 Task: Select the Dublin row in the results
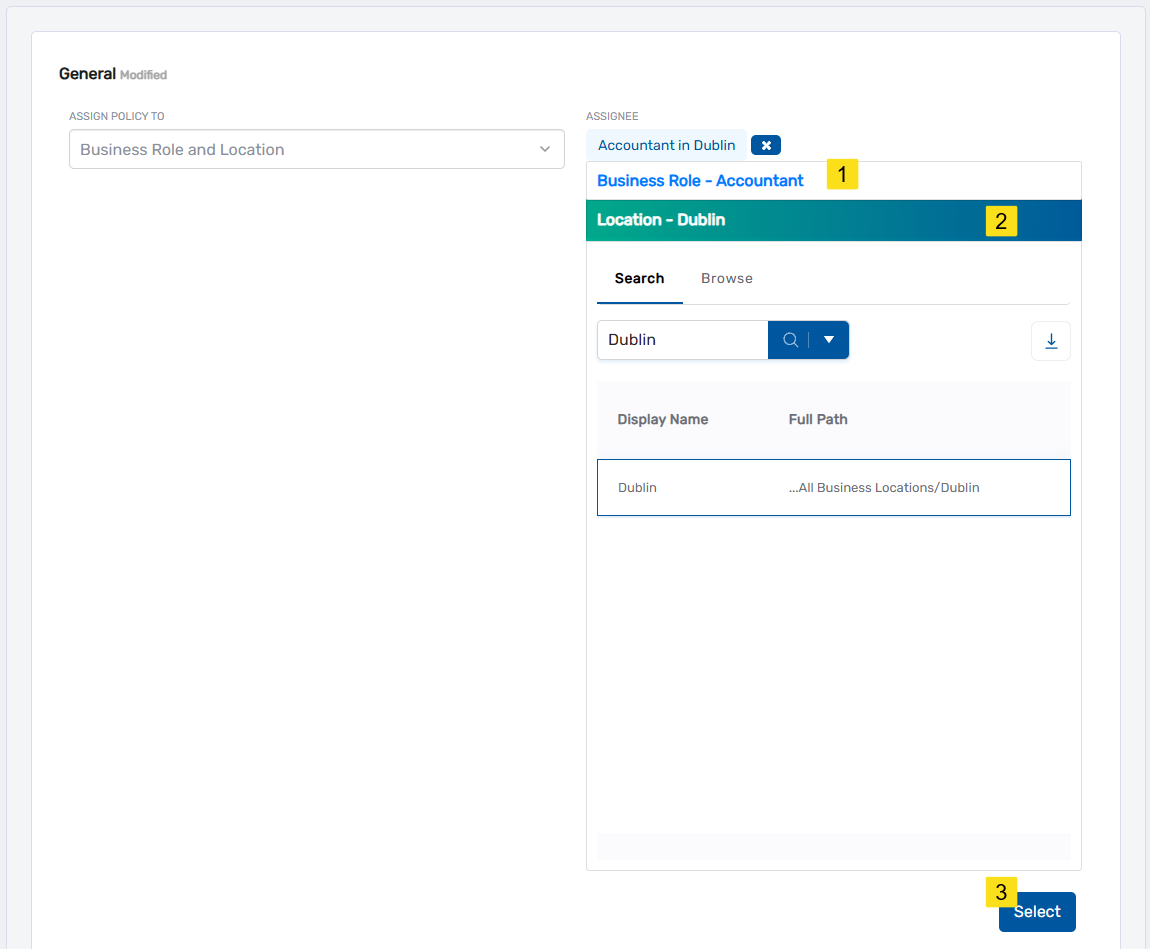coord(833,487)
